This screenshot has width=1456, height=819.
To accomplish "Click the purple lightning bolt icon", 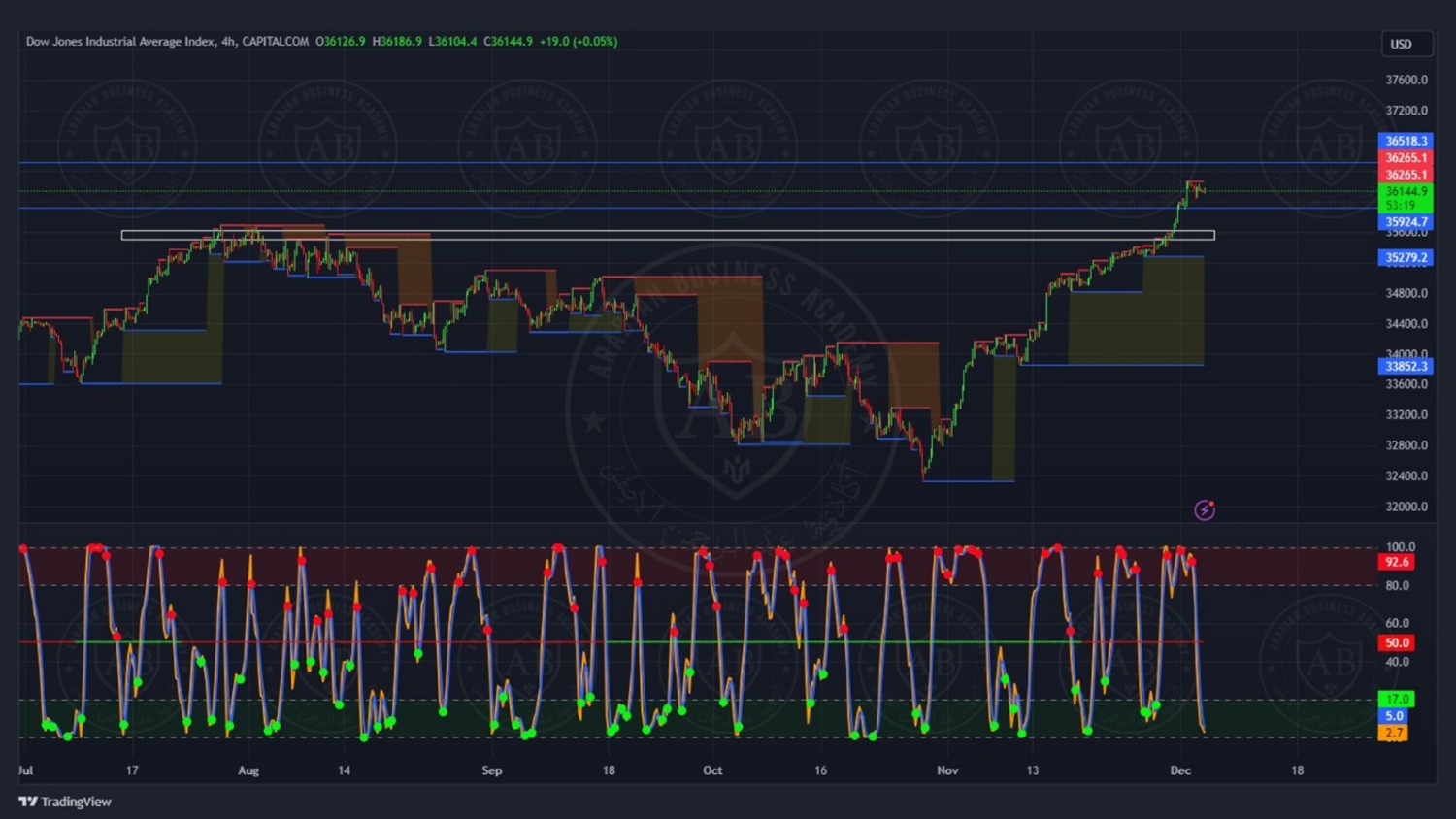I will coord(1204,510).
